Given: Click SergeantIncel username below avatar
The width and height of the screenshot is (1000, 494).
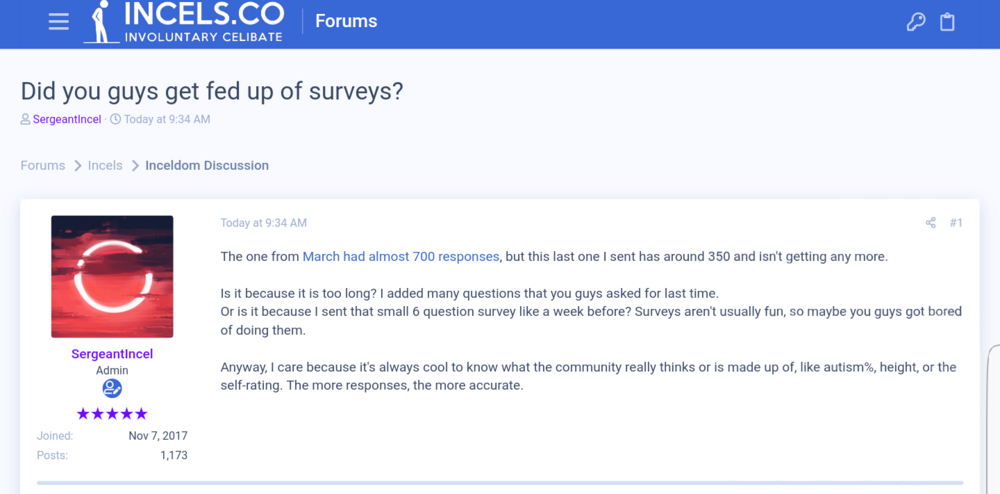Looking at the screenshot, I should tap(112, 354).
